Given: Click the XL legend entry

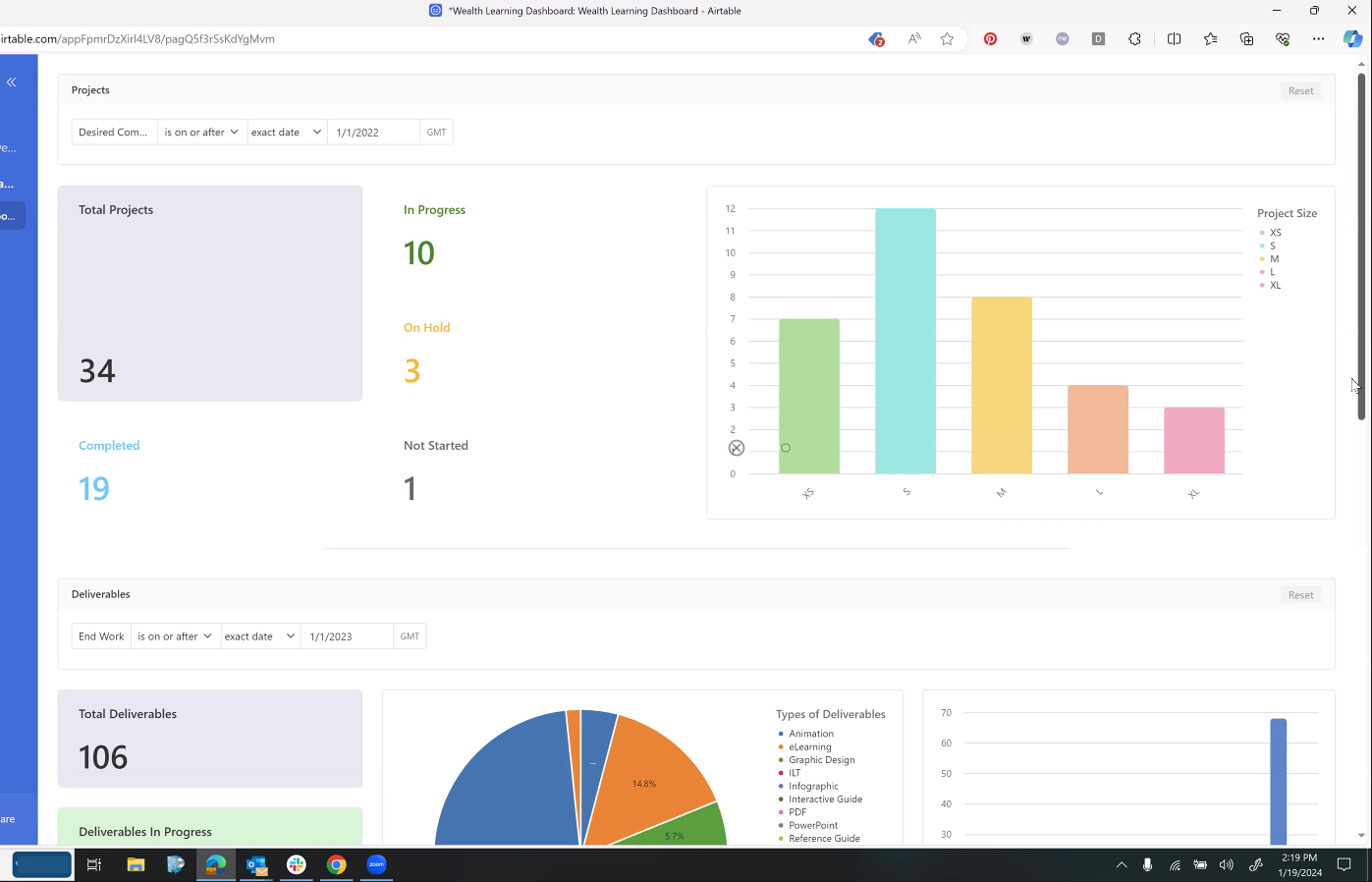Looking at the screenshot, I should (1271, 285).
